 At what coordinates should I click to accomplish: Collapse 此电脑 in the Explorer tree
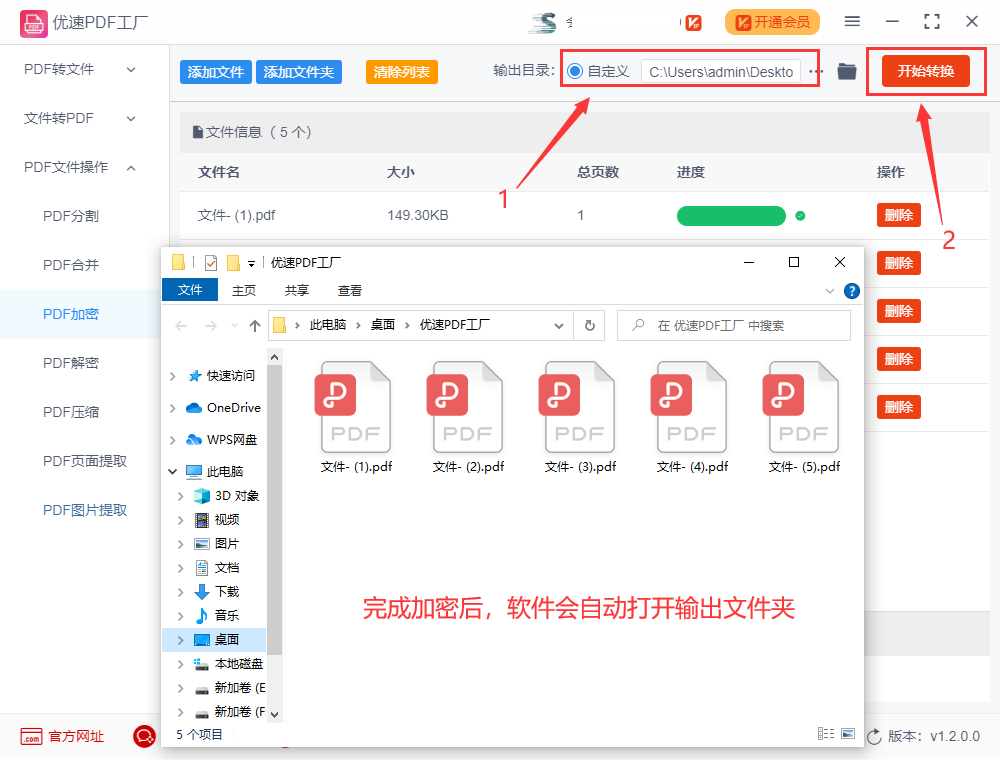pos(172,472)
